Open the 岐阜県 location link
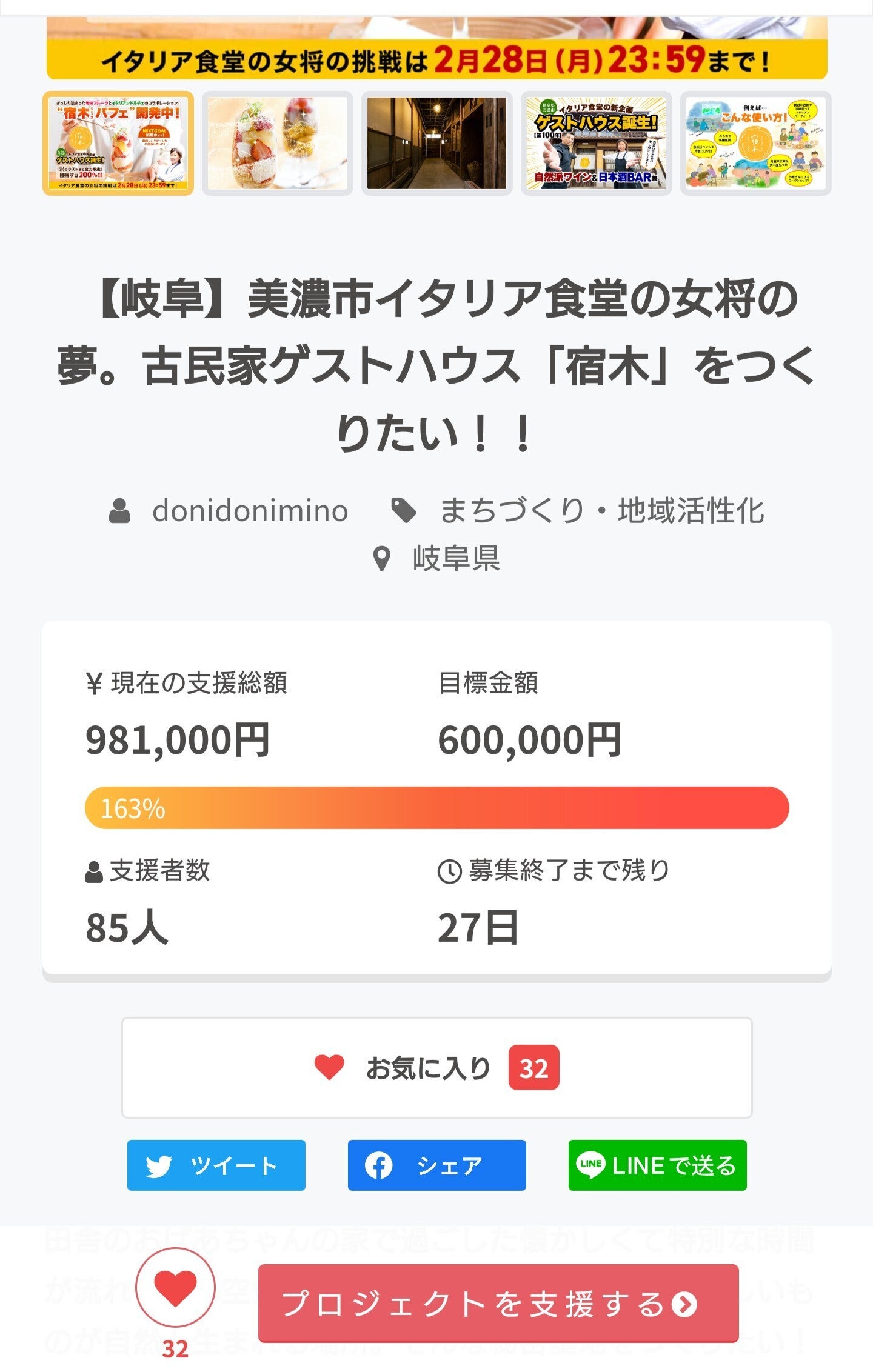 pyautogui.click(x=456, y=559)
